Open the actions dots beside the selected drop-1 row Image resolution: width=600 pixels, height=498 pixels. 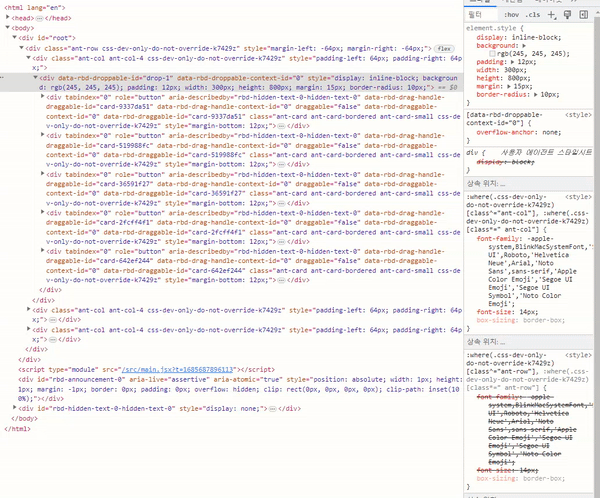coord(2,78)
